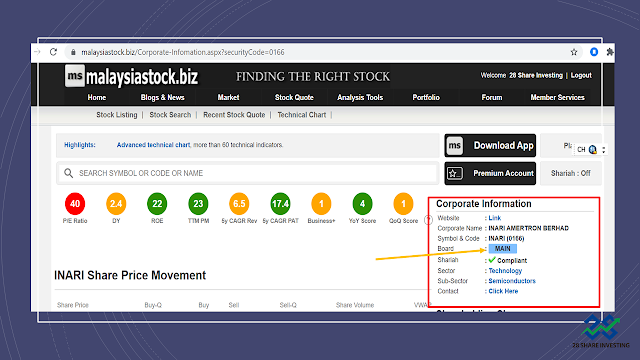Open the Home menu
640x360 pixels.
(97, 98)
